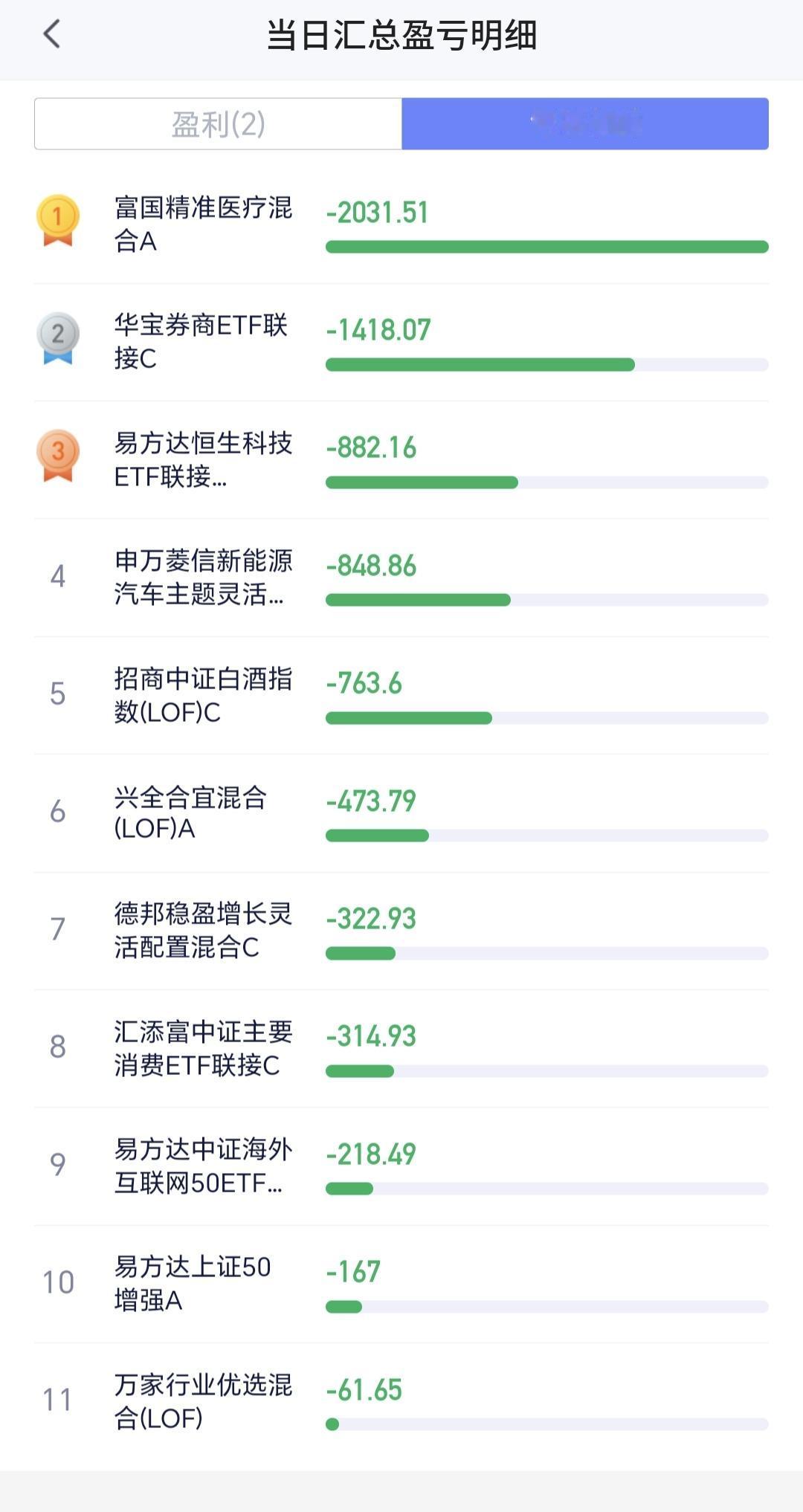This screenshot has width=803, height=1512.
Task: Click the gold rank 1 medal
Action: pos(58,221)
